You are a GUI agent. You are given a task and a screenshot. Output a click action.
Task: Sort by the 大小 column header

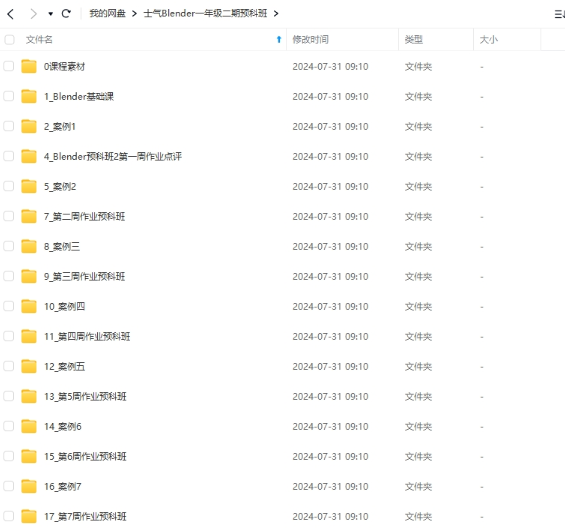488,39
